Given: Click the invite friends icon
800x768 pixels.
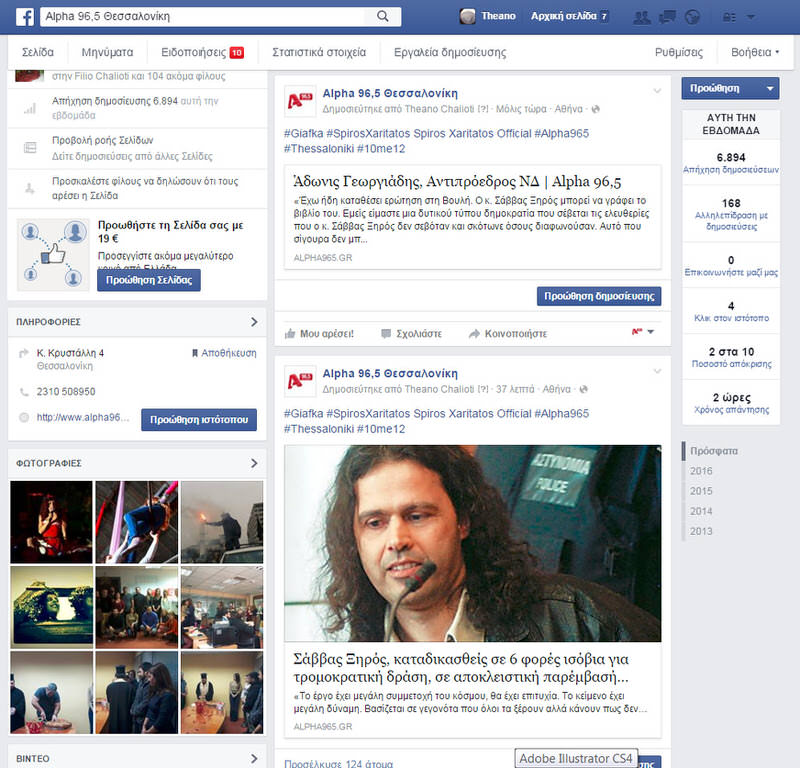Looking at the screenshot, I should pyautogui.click(x=30, y=188).
